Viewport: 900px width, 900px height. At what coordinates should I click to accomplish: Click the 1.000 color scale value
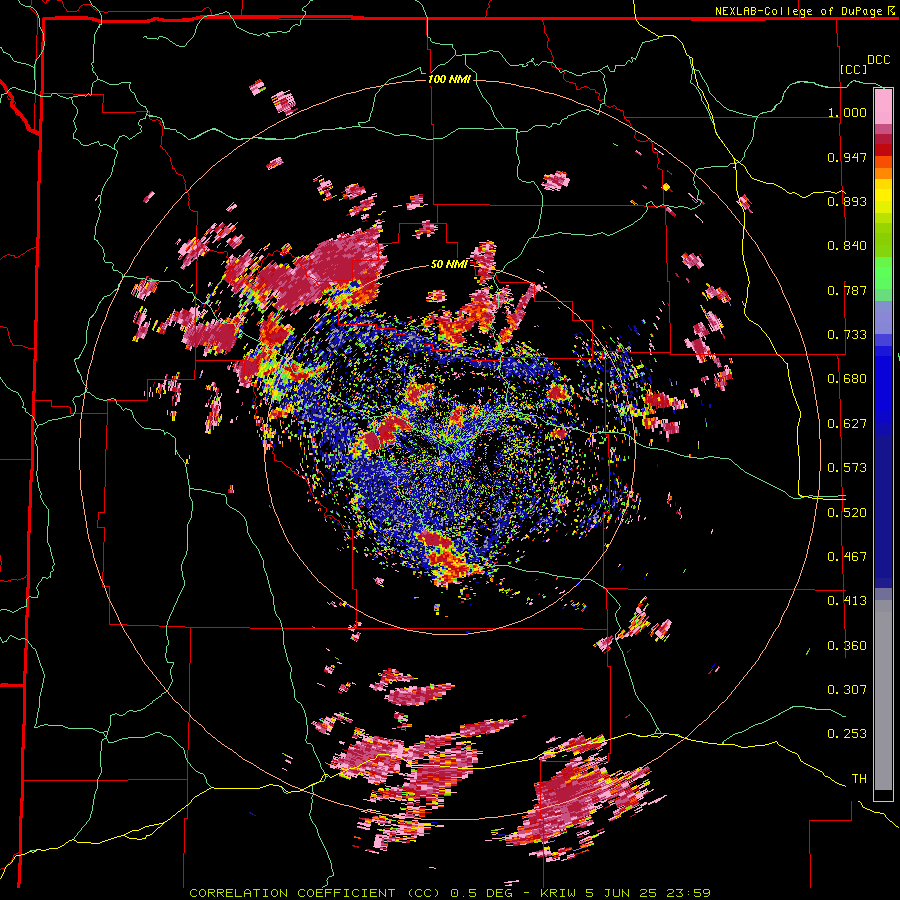tap(847, 112)
